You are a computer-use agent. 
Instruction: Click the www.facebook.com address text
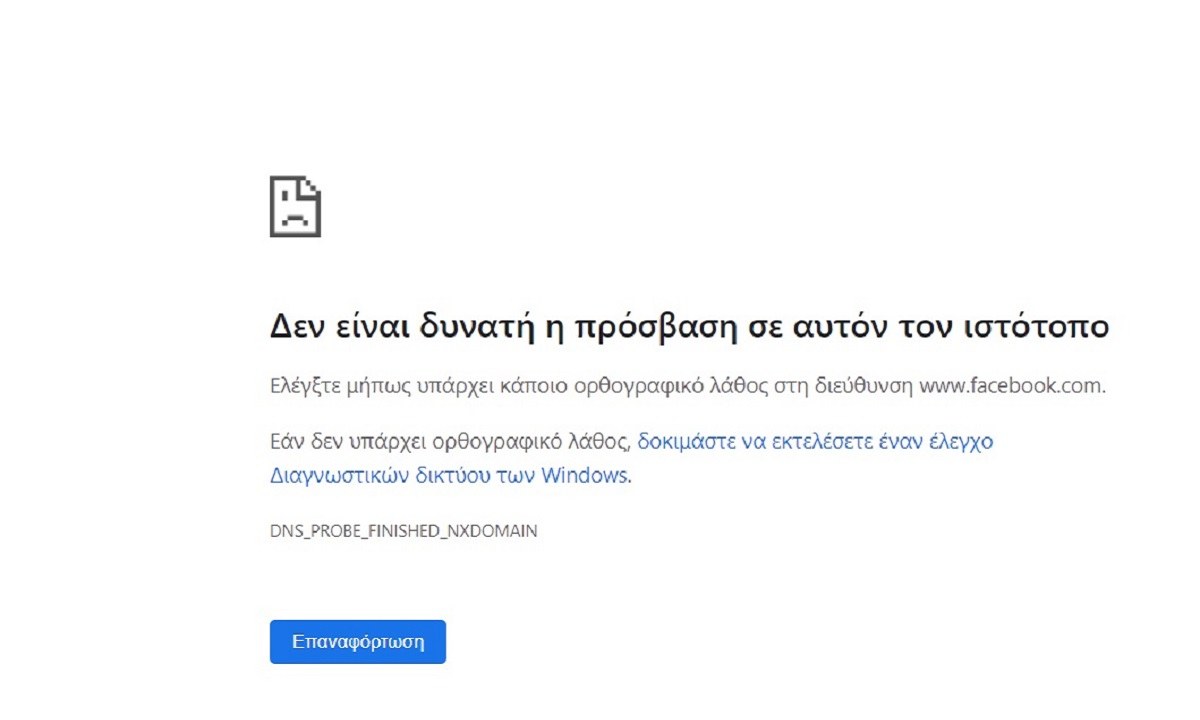pyautogui.click(x=1011, y=386)
